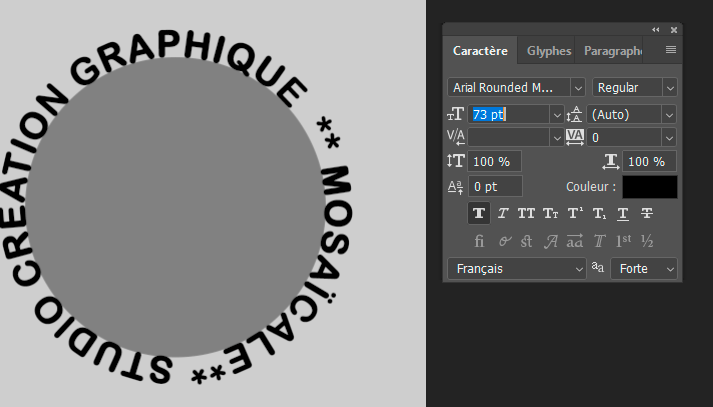Screen dimensions: 713x407
Task: Open the panel options hamburger menu
Action: pyautogui.click(x=671, y=50)
